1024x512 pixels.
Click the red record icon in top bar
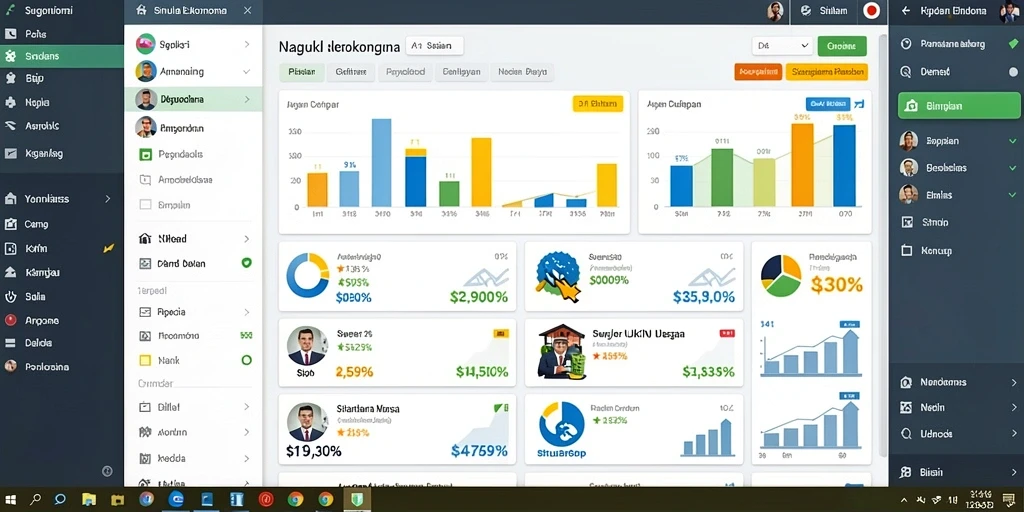pyautogui.click(x=871, y=10)
